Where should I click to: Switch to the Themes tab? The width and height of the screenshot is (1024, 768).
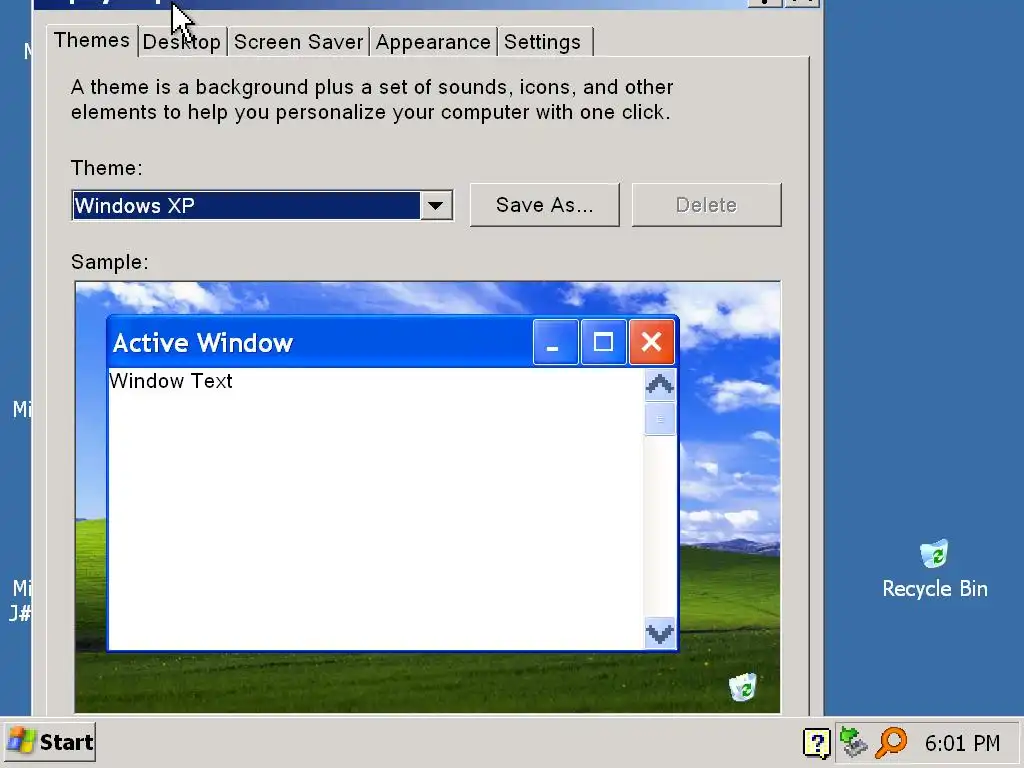[x=92, y=40]
